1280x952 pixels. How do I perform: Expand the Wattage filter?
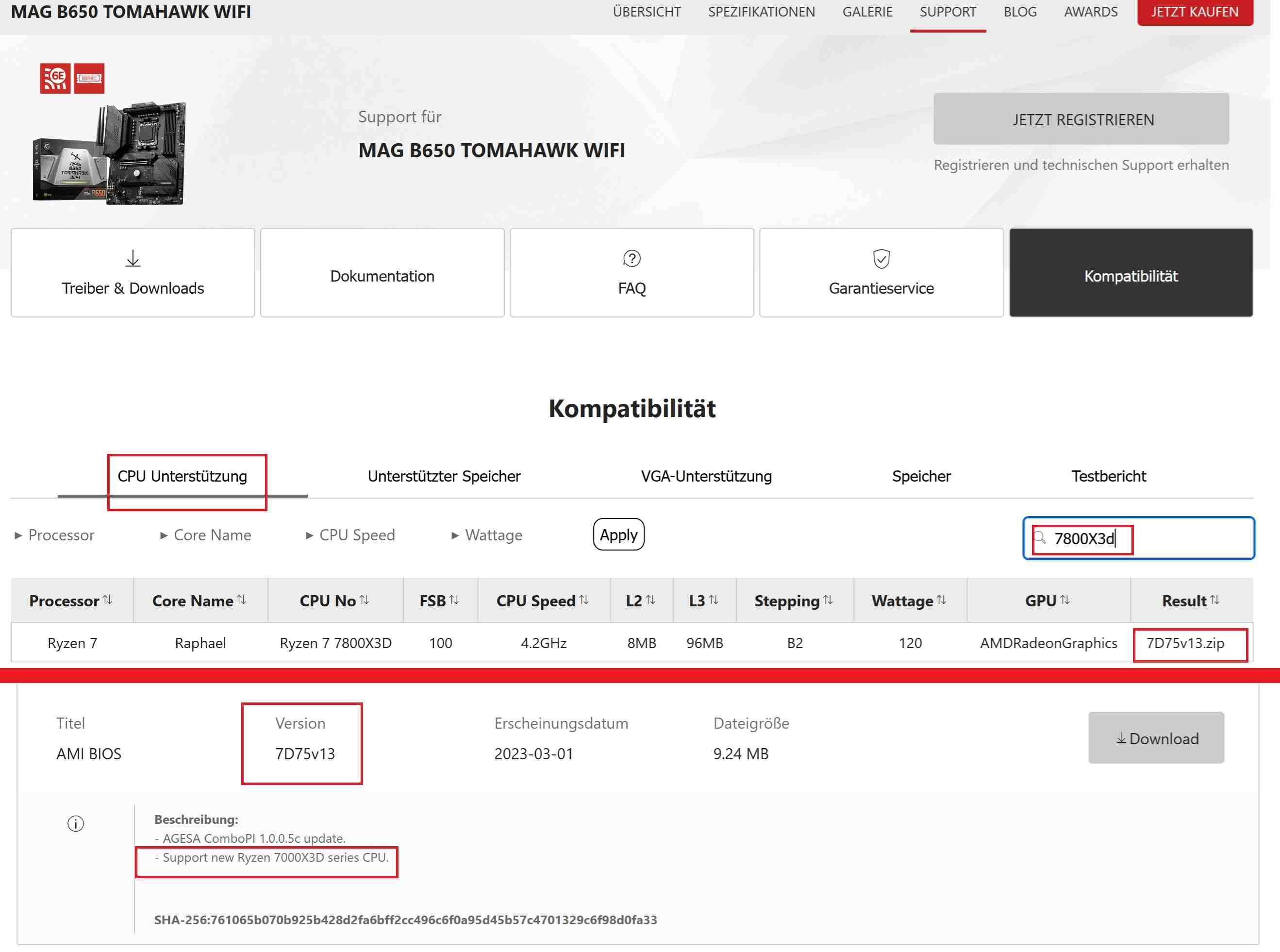click(x=487, y=535)
